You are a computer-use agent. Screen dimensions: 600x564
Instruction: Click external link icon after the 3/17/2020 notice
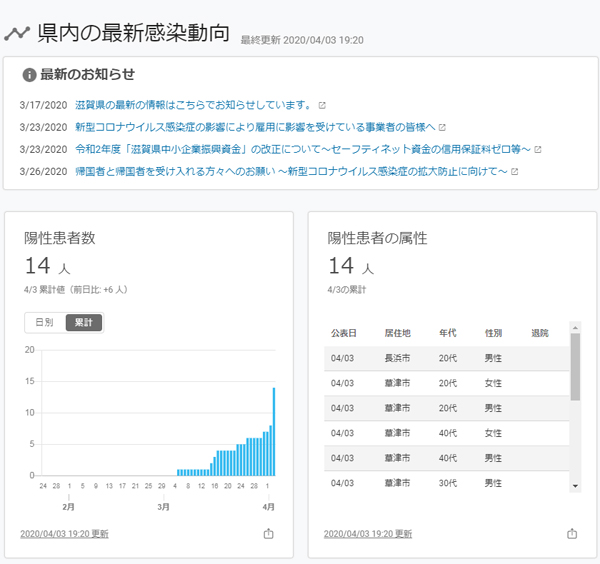point(322,105)
